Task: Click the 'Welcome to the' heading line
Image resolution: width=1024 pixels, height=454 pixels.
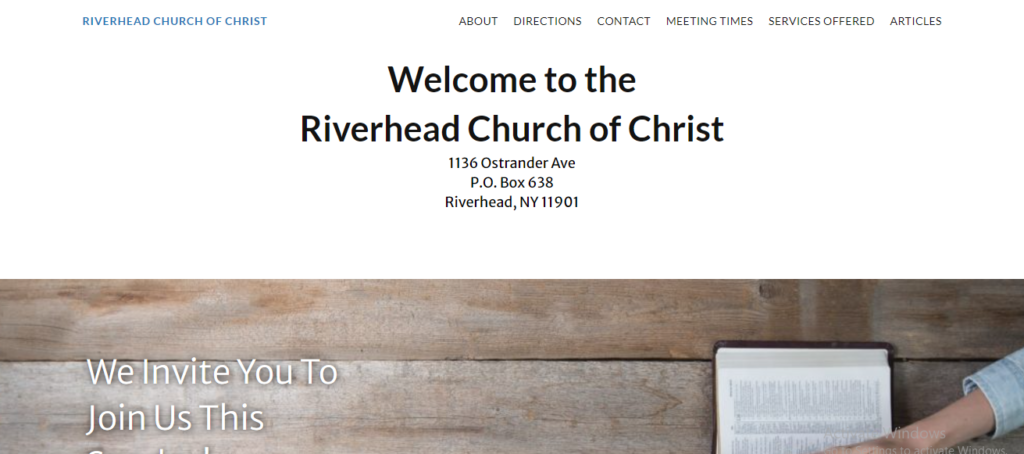Action: coord(511,79)
